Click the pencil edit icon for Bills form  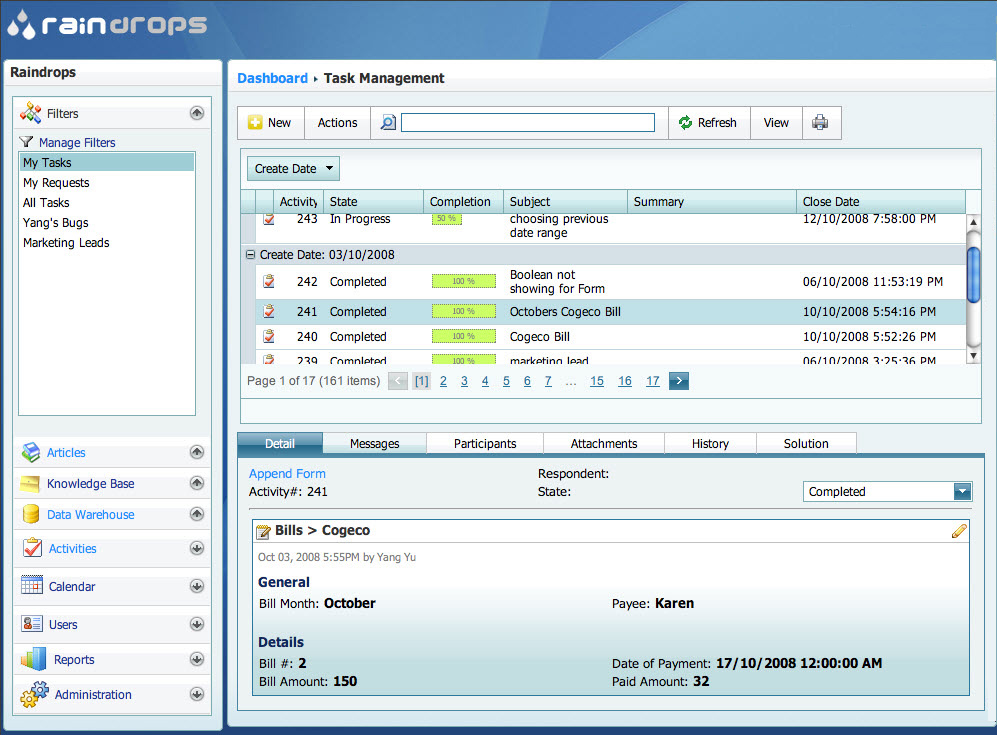[x=959, y=532]
